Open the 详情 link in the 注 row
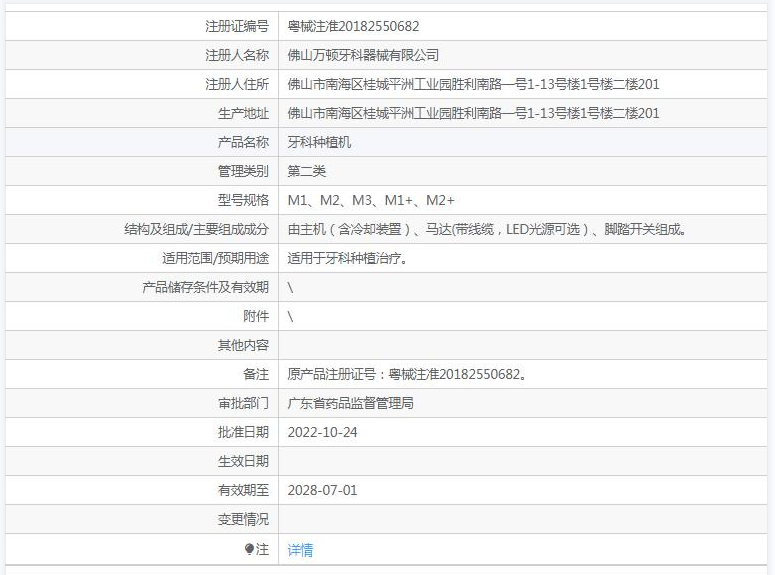775x575 pixels. click(x=300, y=550)
